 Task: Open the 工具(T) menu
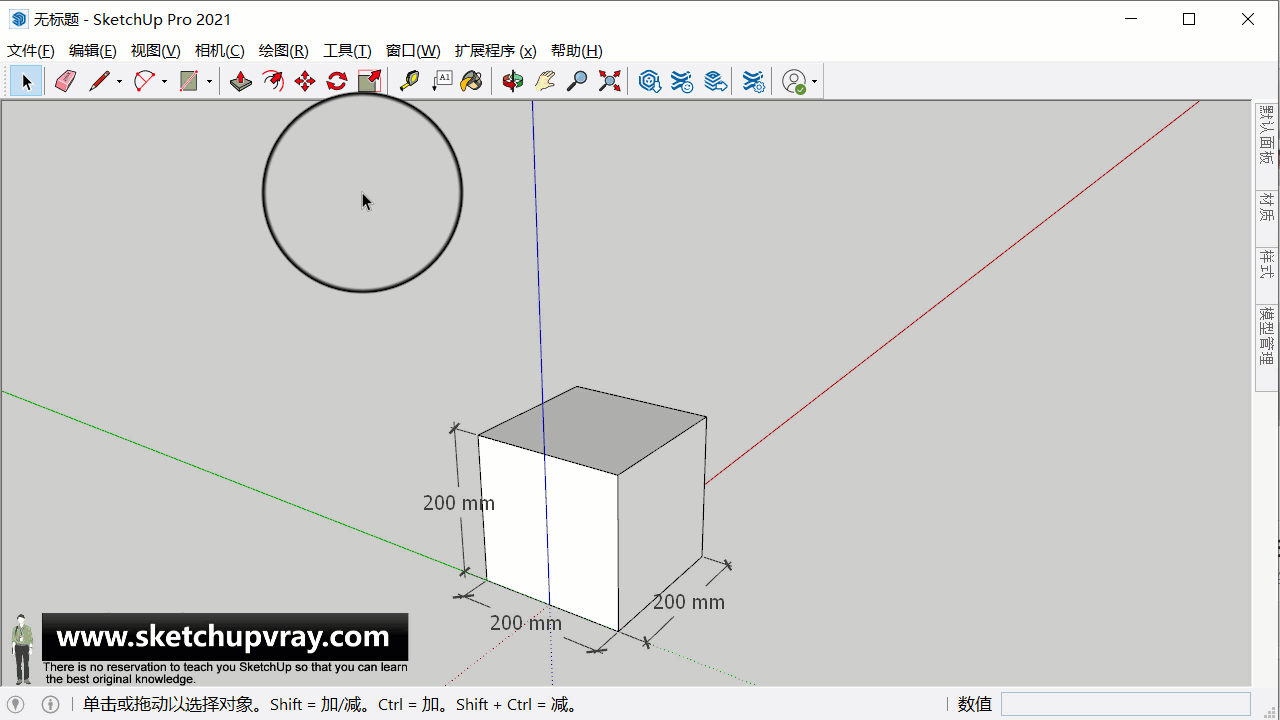click(x=347, y=51)
